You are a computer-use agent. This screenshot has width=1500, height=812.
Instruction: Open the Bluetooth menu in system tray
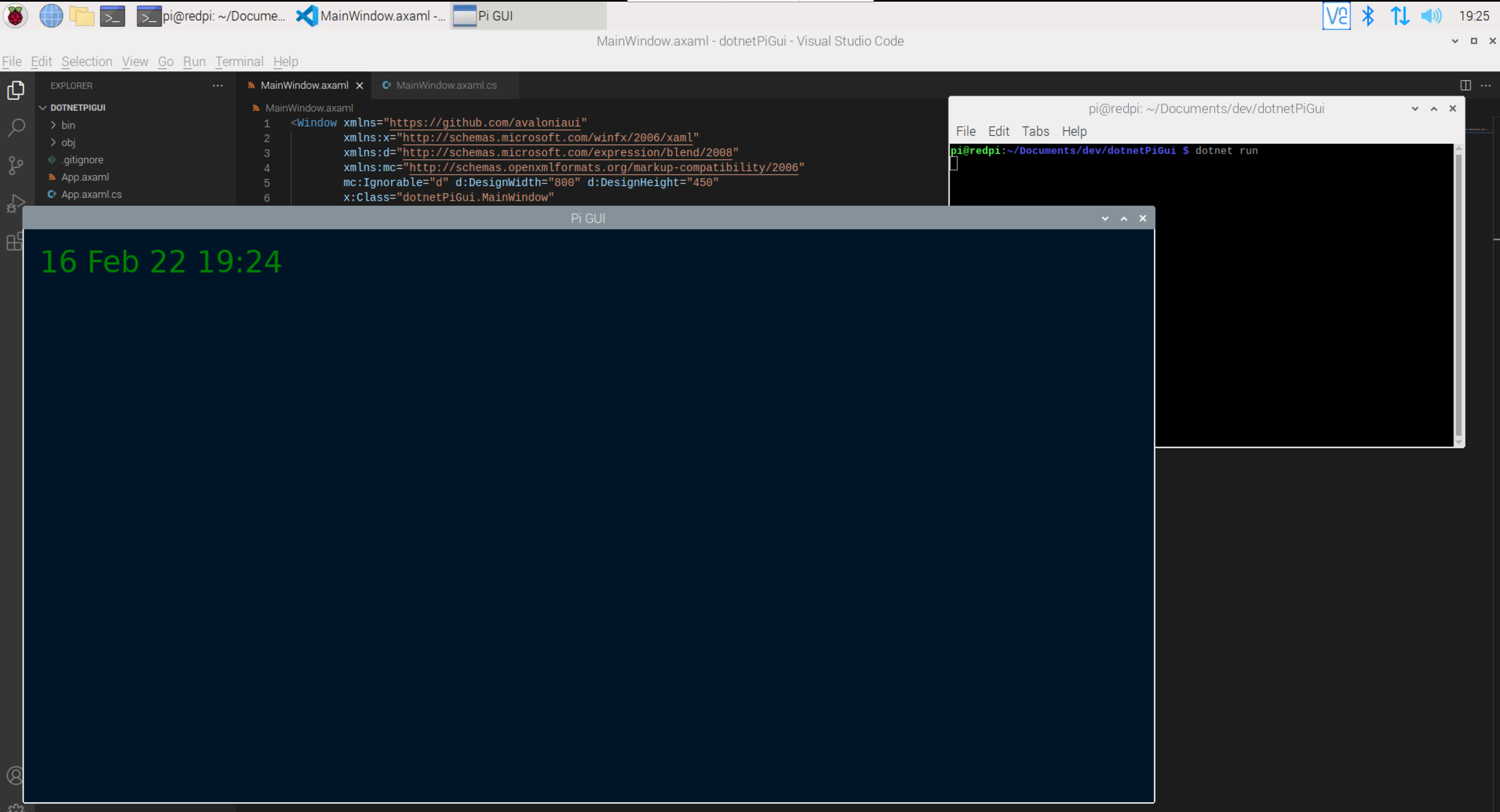[1368, 16]
